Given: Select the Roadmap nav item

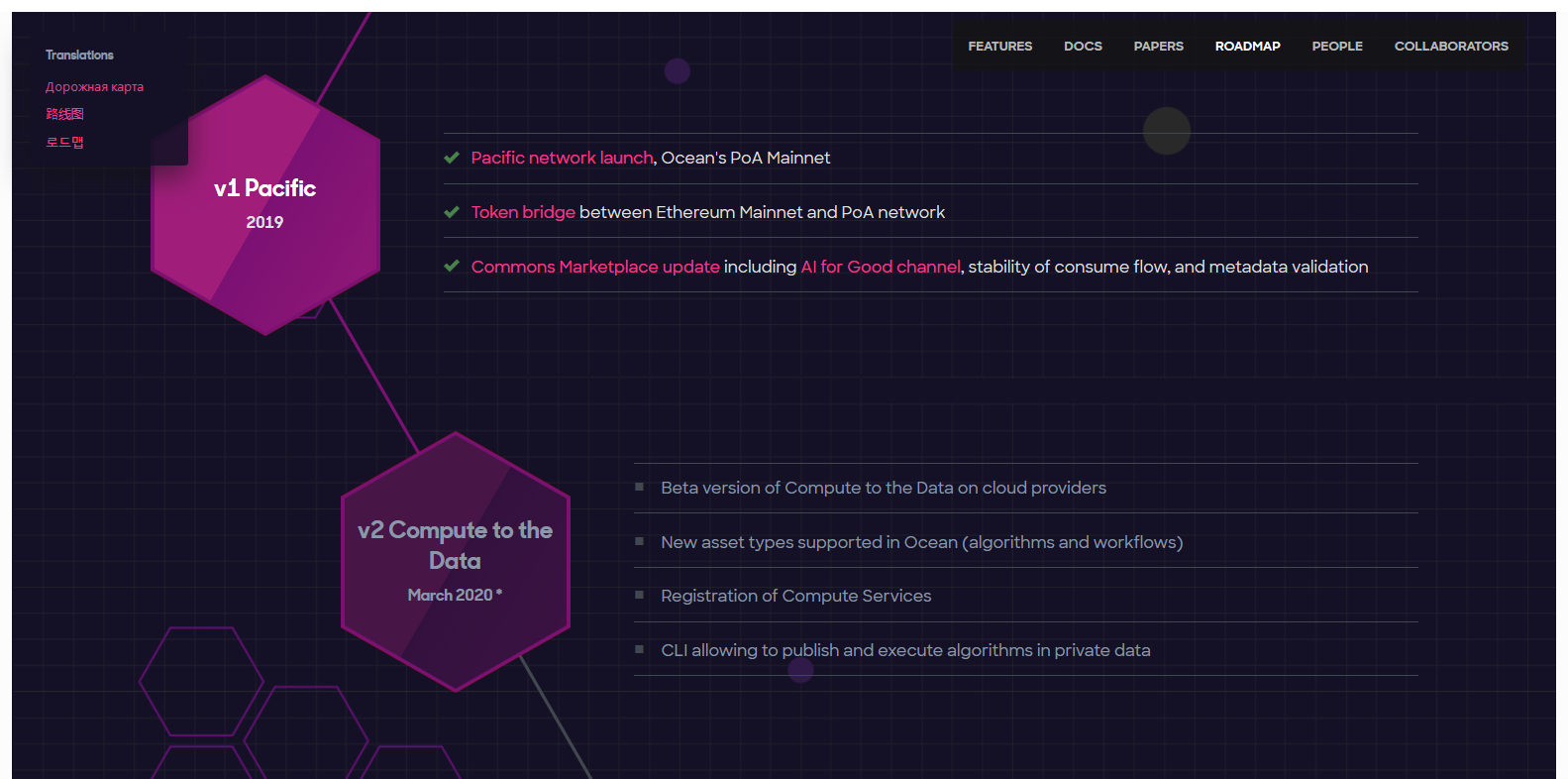Looking at the screenshot, I should [1247, 47].
